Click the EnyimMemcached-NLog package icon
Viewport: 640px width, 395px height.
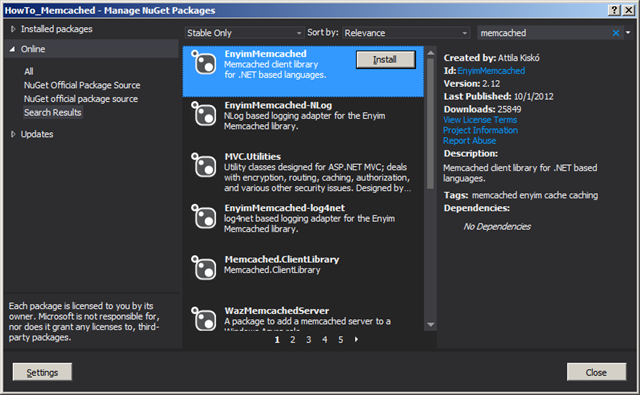[x=204, y=114]
